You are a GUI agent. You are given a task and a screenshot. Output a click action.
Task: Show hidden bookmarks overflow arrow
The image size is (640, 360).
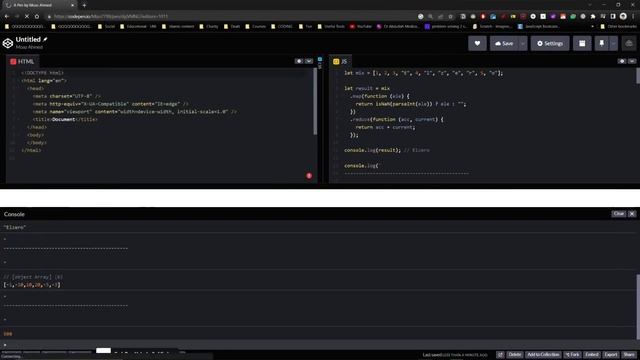click(x=592, y=26)
